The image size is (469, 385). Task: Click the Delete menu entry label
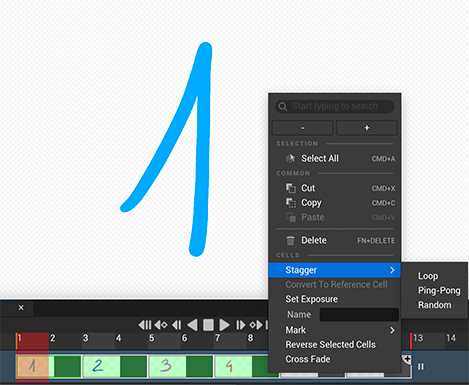(314, 240)
